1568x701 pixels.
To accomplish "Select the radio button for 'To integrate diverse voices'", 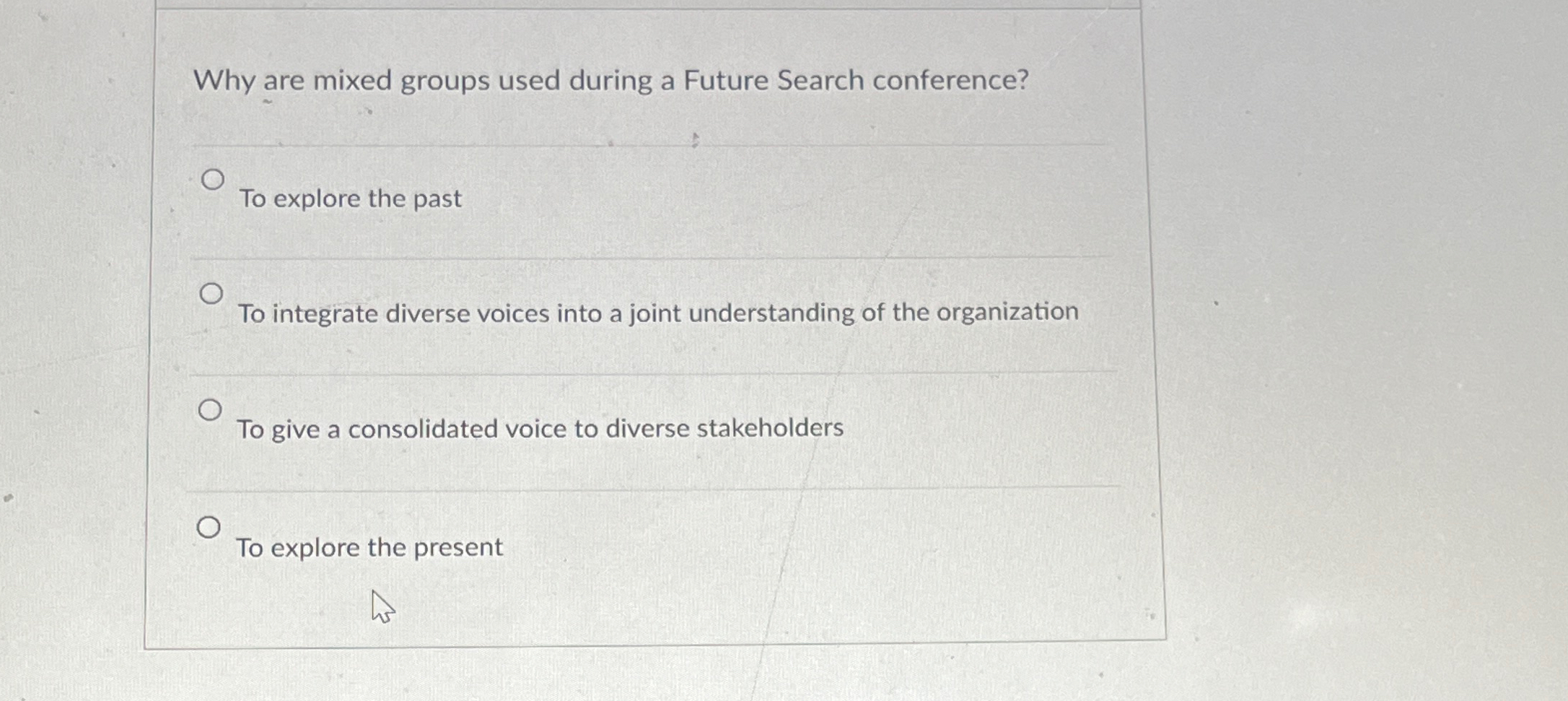I will pos(213,293).
